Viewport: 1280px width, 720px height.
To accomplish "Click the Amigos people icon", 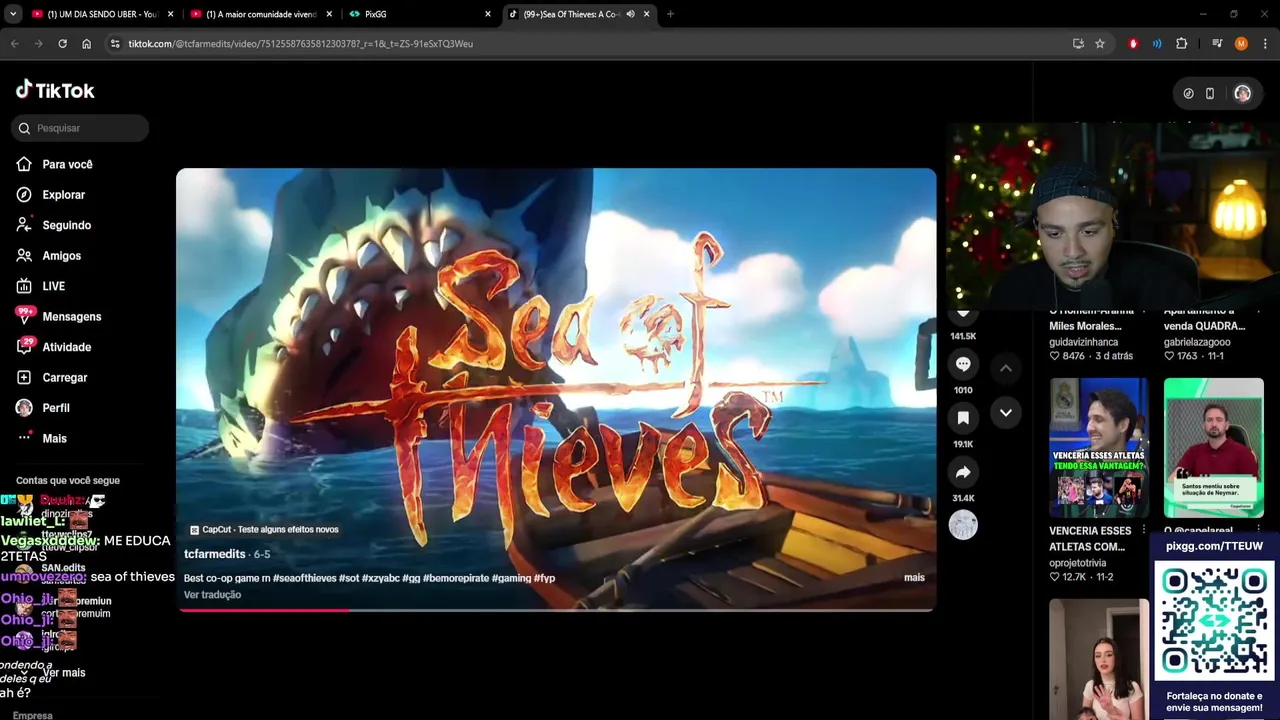I will 24,255.
